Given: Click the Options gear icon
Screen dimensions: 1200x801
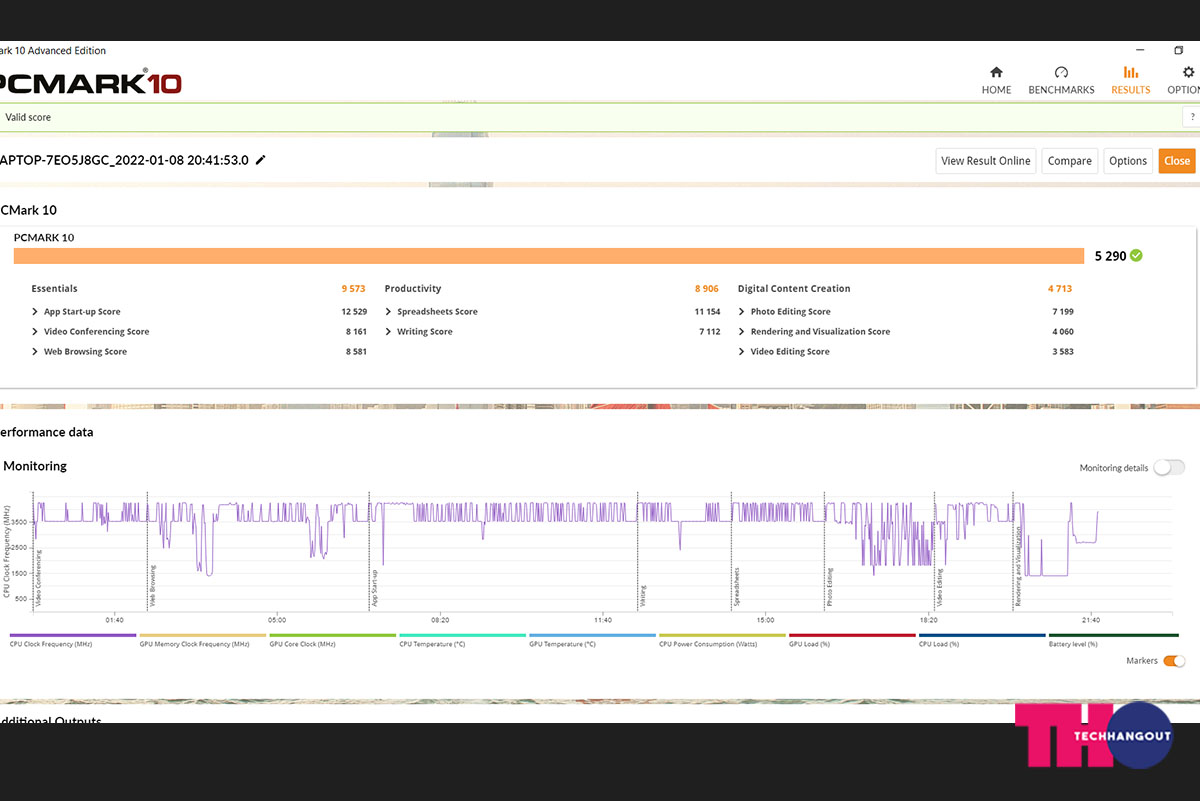Looking at the screenshot, I should [x=1188, y=72].
